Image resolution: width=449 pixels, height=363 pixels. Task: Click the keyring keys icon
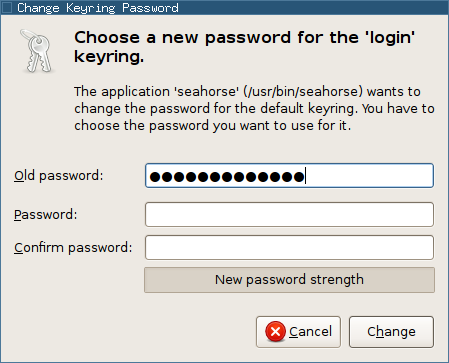tap(37, 51)
